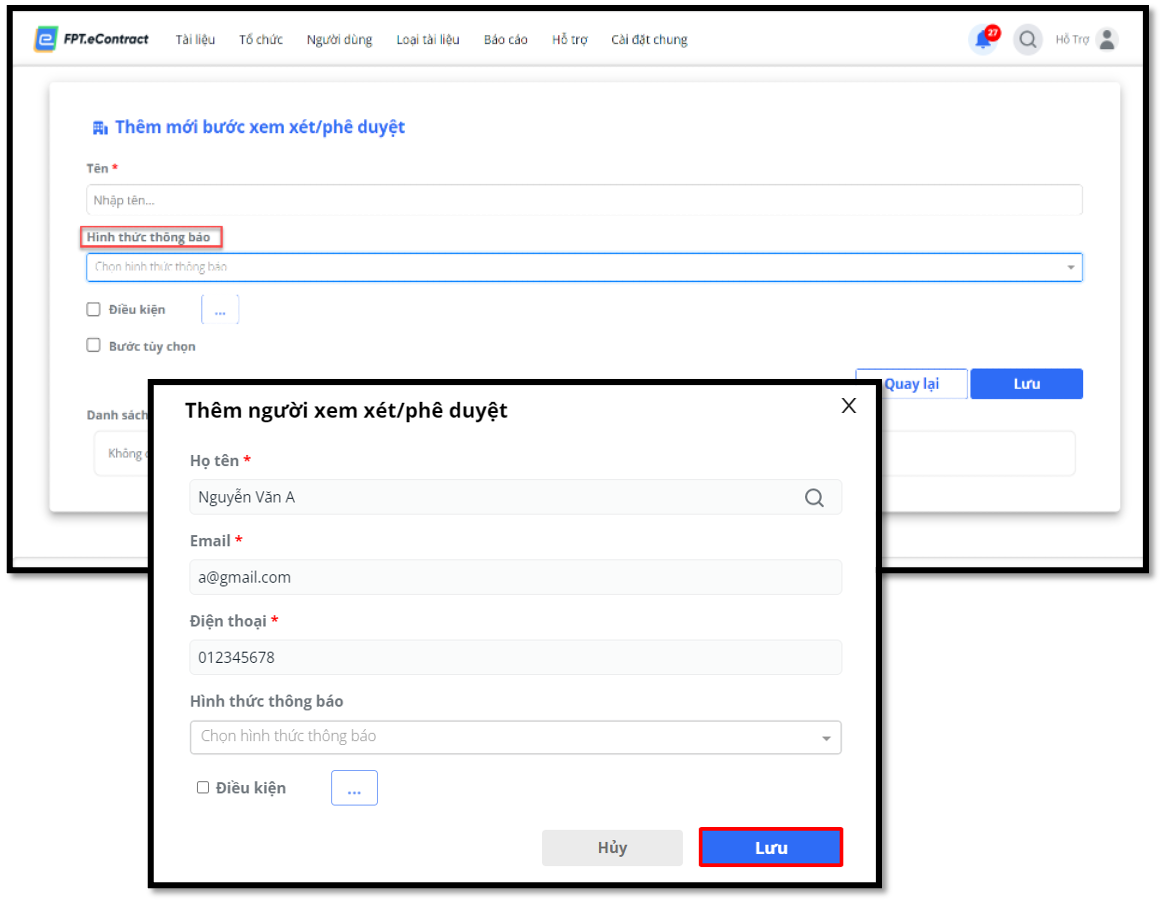1162x902 pixels.
Task: Open condition ellipsis button on main form
Action: click(220, 310)
